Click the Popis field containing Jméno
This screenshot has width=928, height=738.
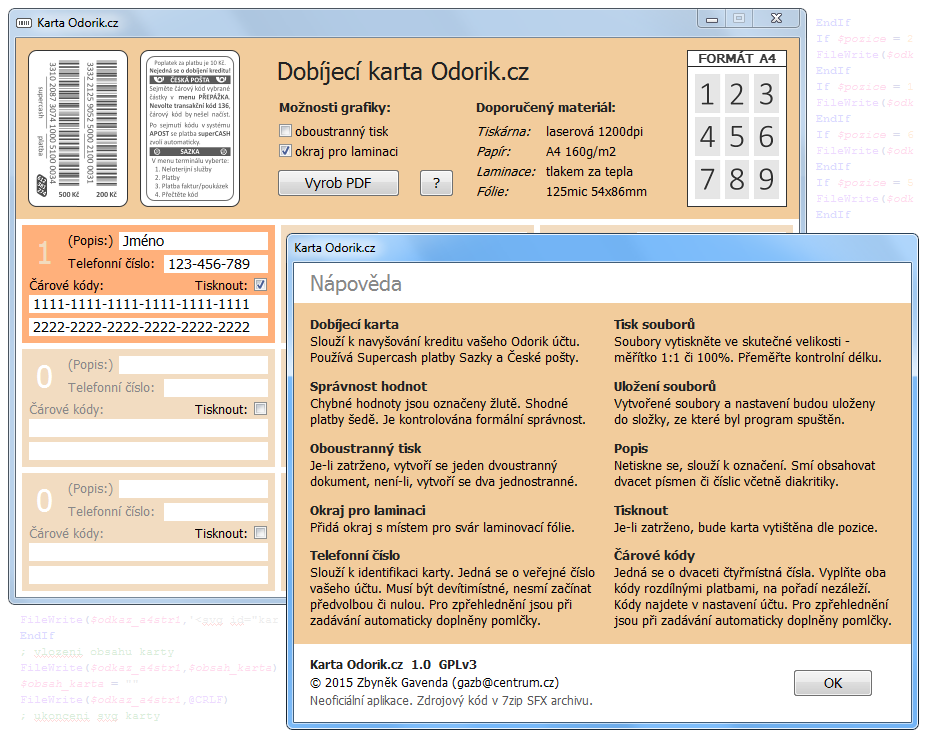click(x=193, y=241)
